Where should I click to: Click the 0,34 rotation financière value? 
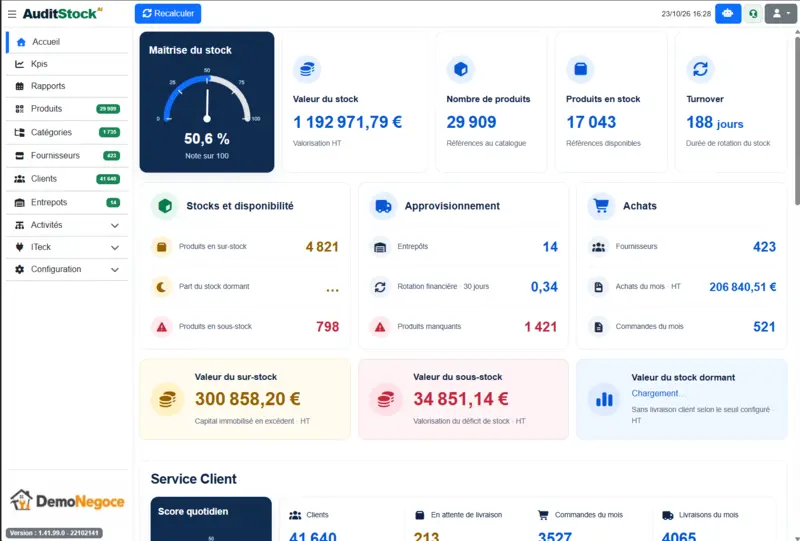click(544, 287)
